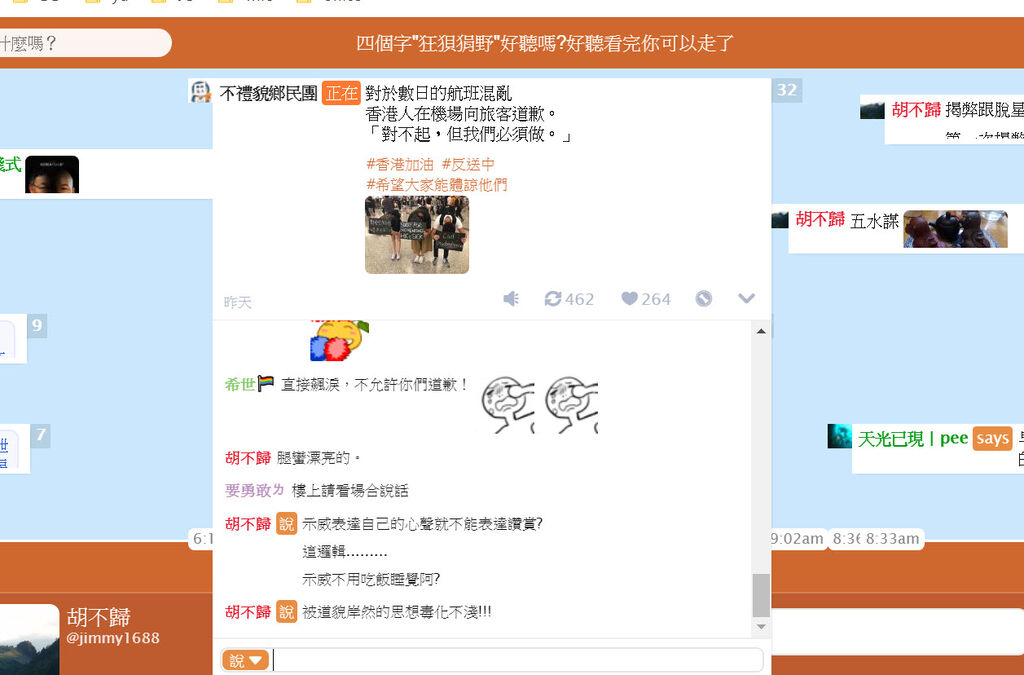Click the 7 response count badge

40,435
